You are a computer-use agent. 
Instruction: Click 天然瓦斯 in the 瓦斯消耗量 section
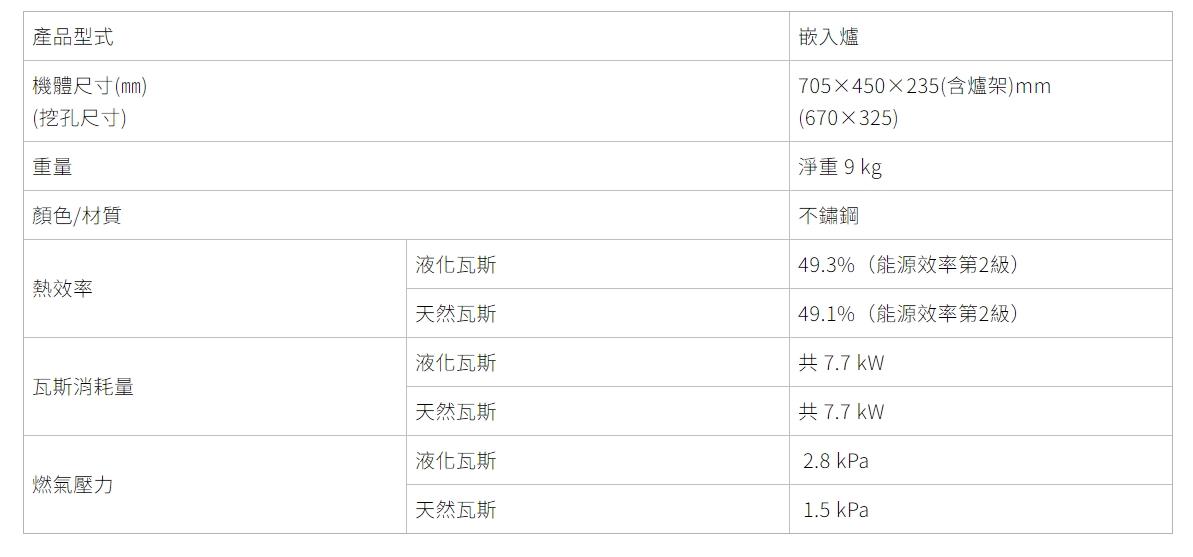[x=456, y=412]
